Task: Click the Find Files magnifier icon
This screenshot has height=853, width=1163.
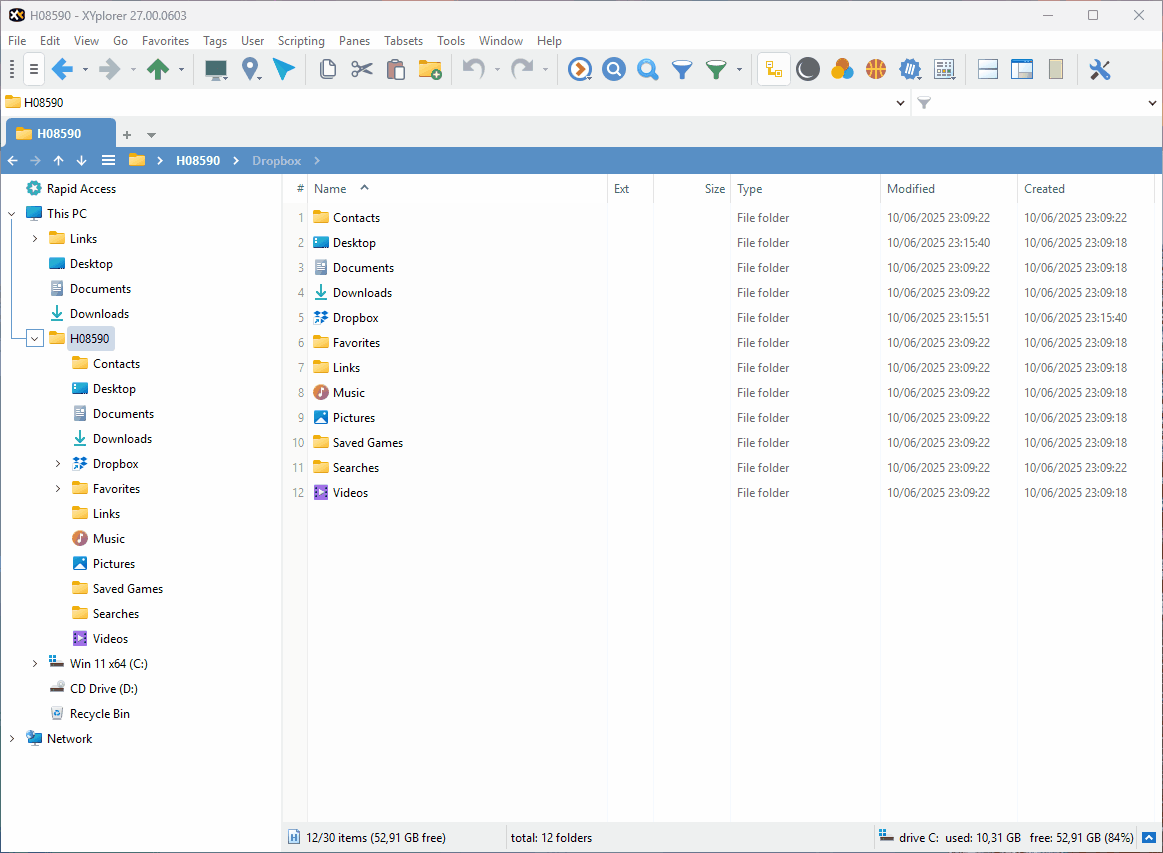Action: coord(614,69)
